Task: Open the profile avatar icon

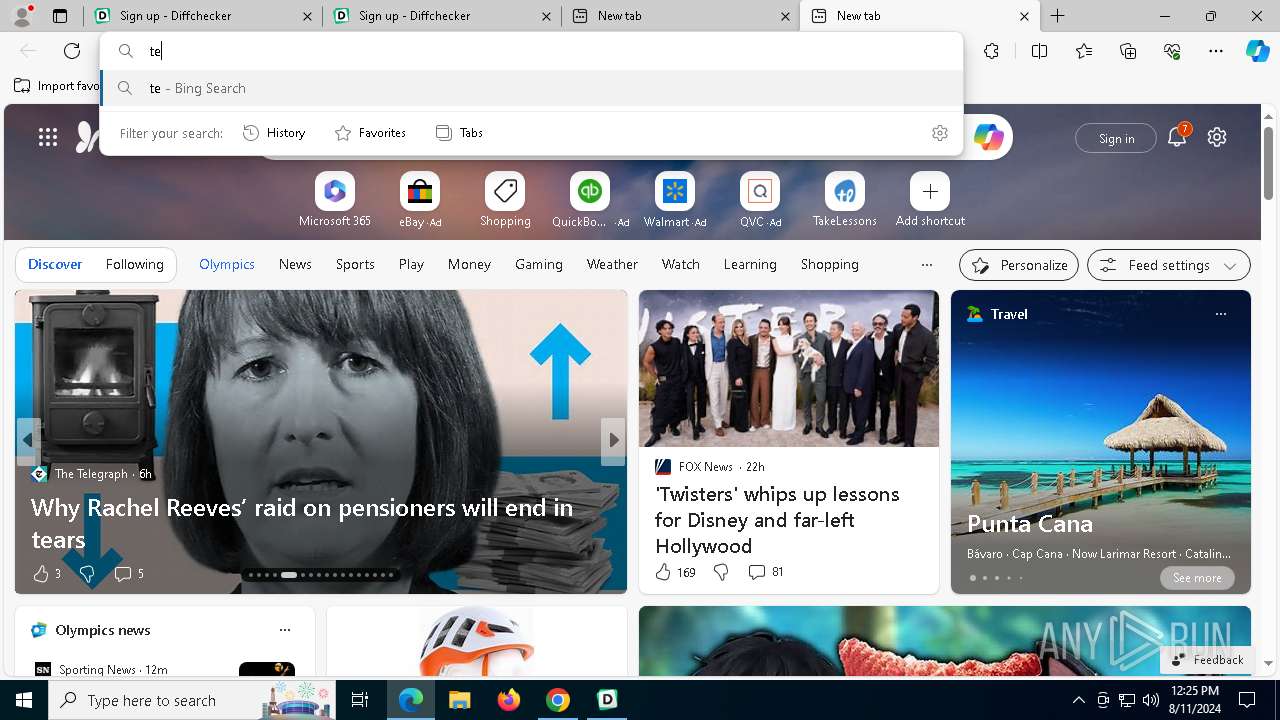Action: pos(22,16)
